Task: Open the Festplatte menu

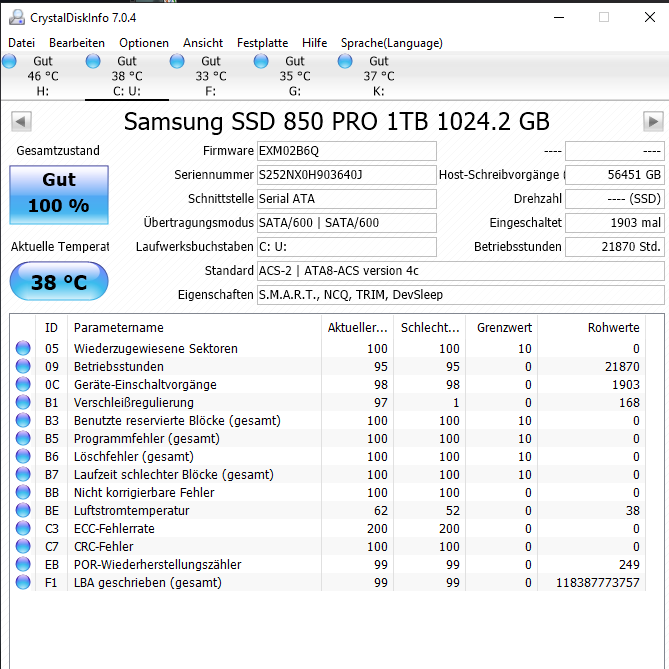Action: [x=262, y=43]
